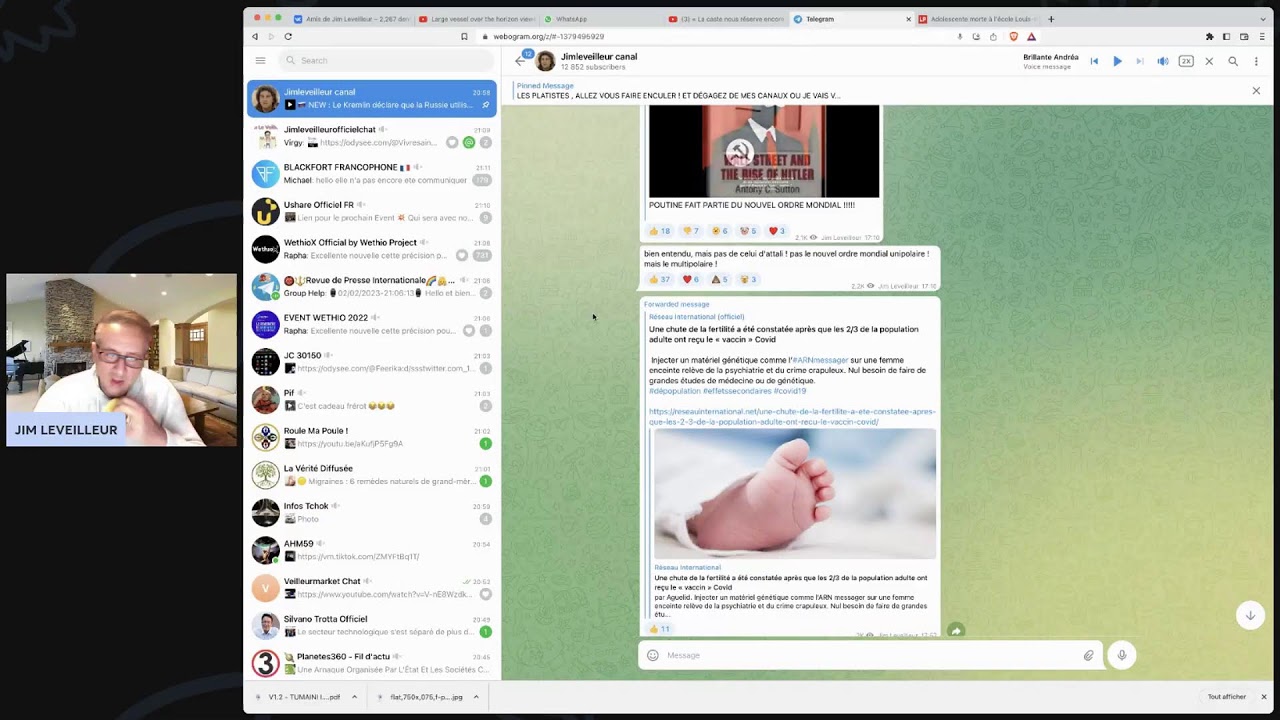Open the Brave Shields icon
This screenshot has width=1280, height=720.
tap(1013, 36)
